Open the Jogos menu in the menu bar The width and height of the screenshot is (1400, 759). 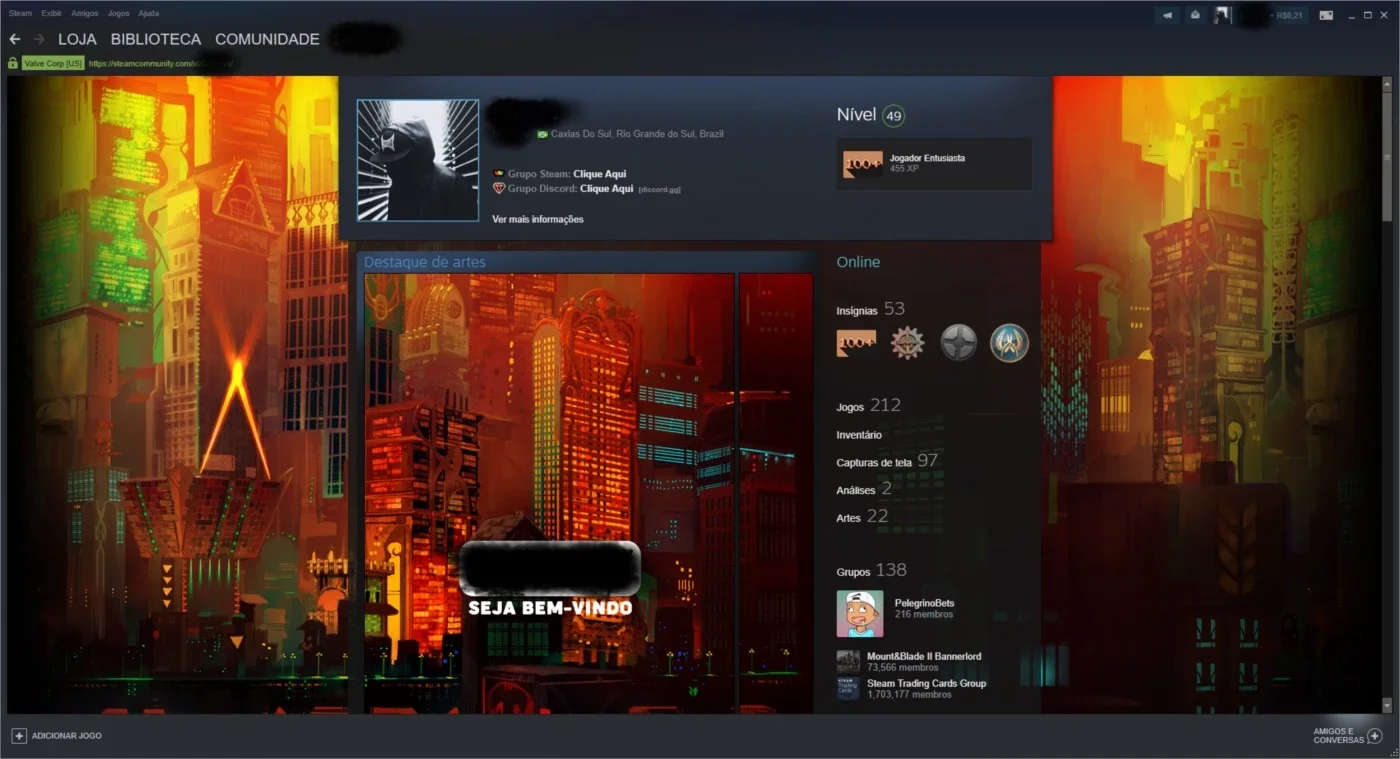[118, 14]
